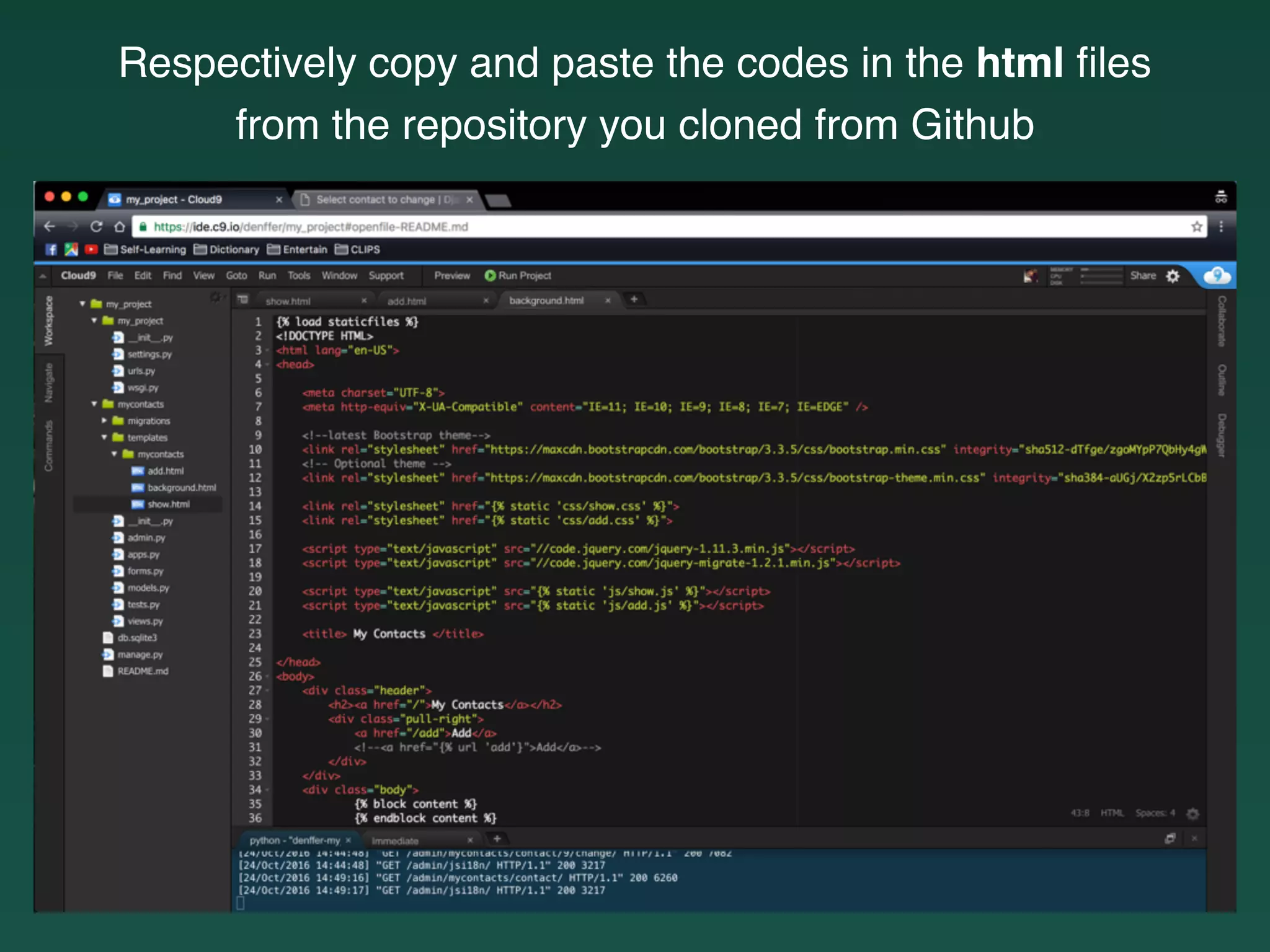Collapse the mycontacts app folder
Viewport: 1270px width, 952px height.
94,404
